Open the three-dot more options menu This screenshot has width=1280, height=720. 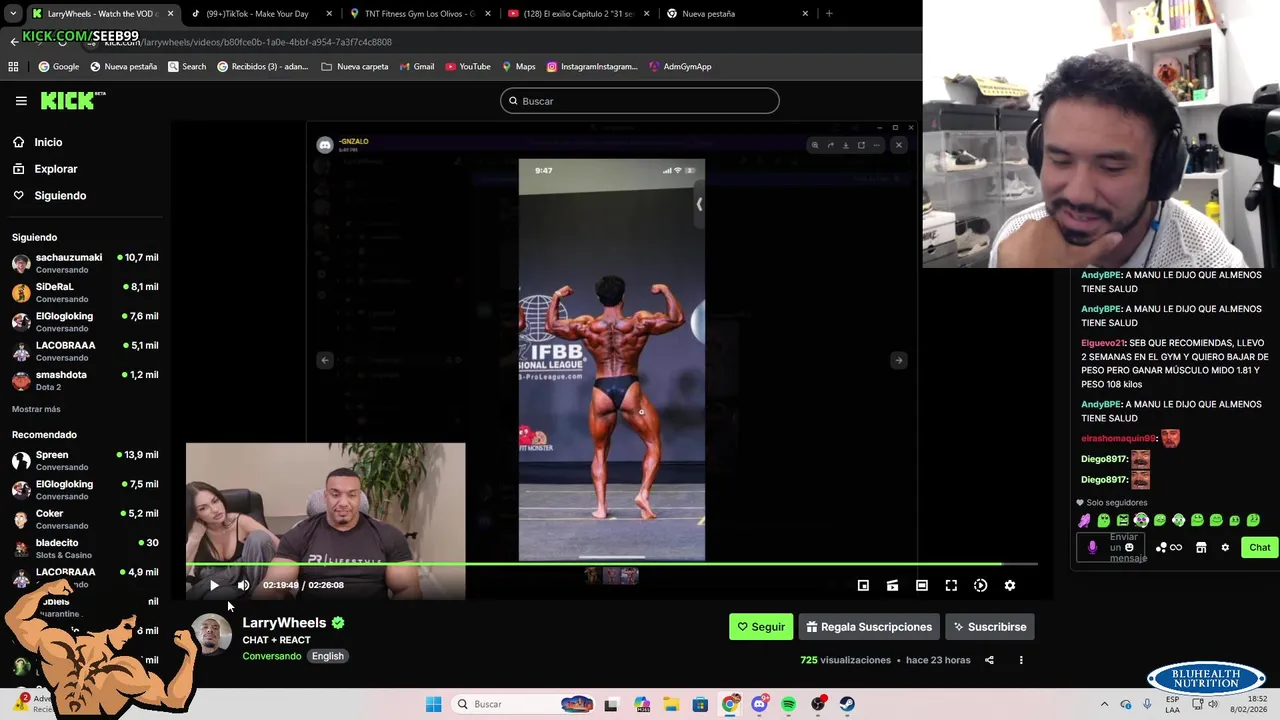tap(1021, 660)
